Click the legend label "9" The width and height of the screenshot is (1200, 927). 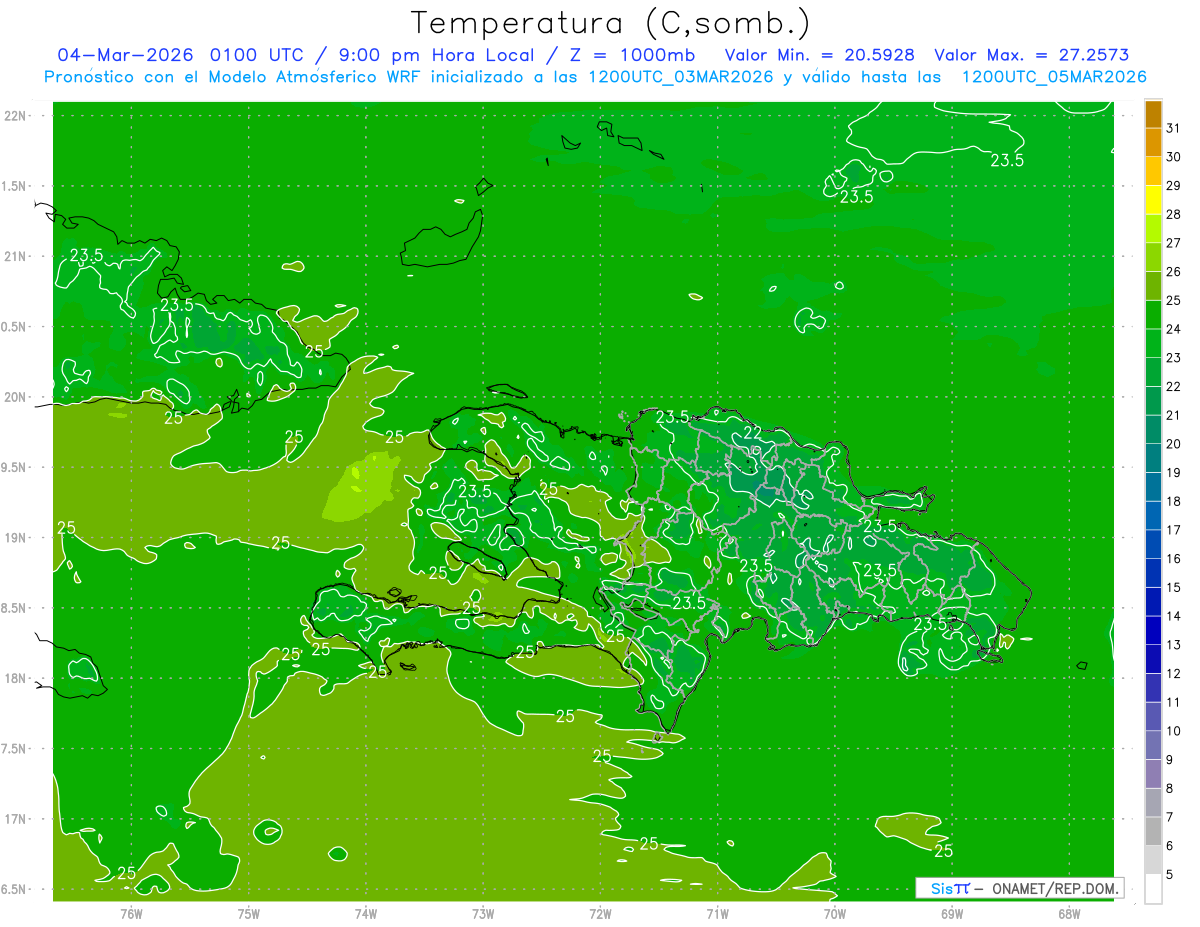pyautogui.click(x=1170, y=760)
